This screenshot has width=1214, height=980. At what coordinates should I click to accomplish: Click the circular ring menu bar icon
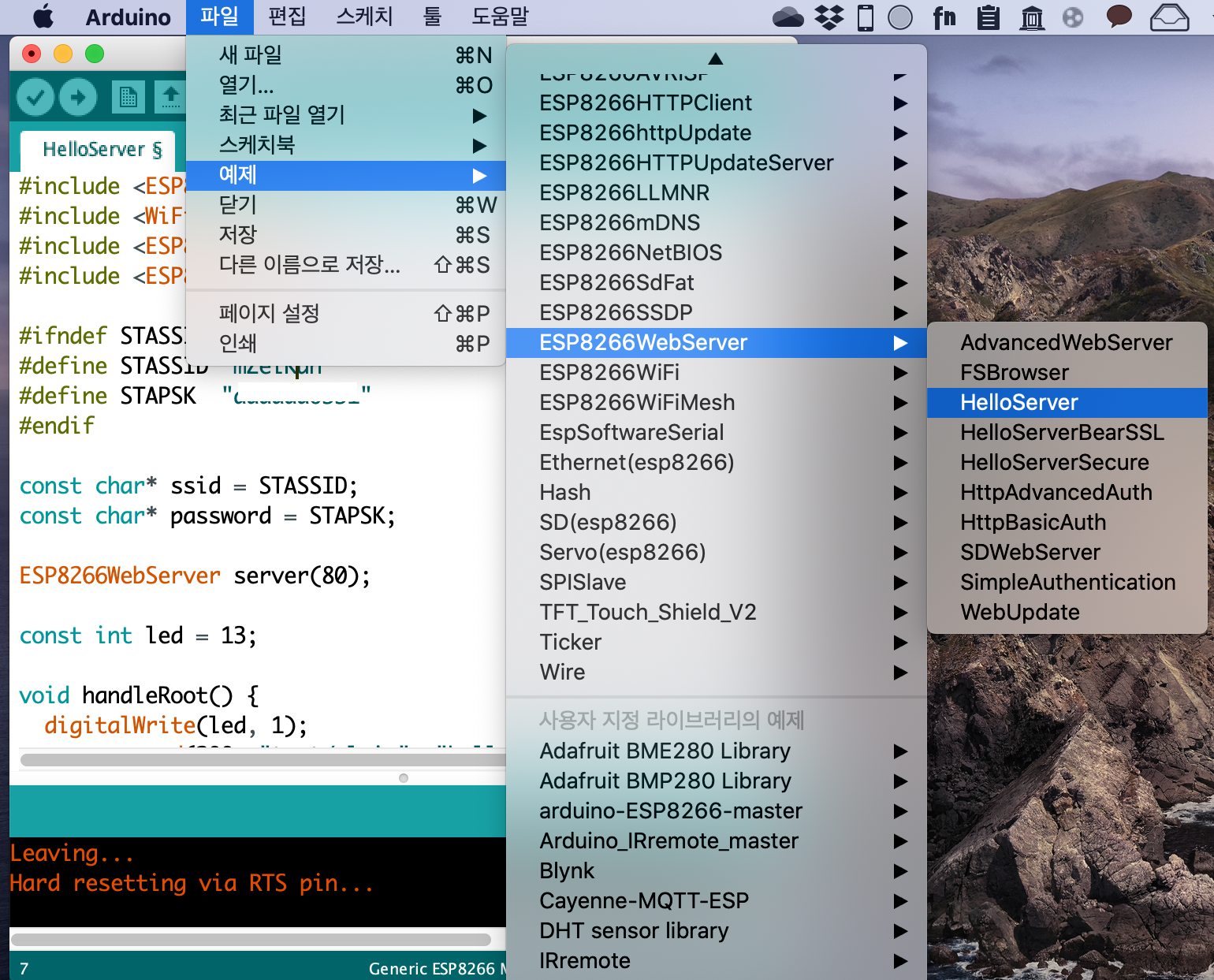click(900, 17)
